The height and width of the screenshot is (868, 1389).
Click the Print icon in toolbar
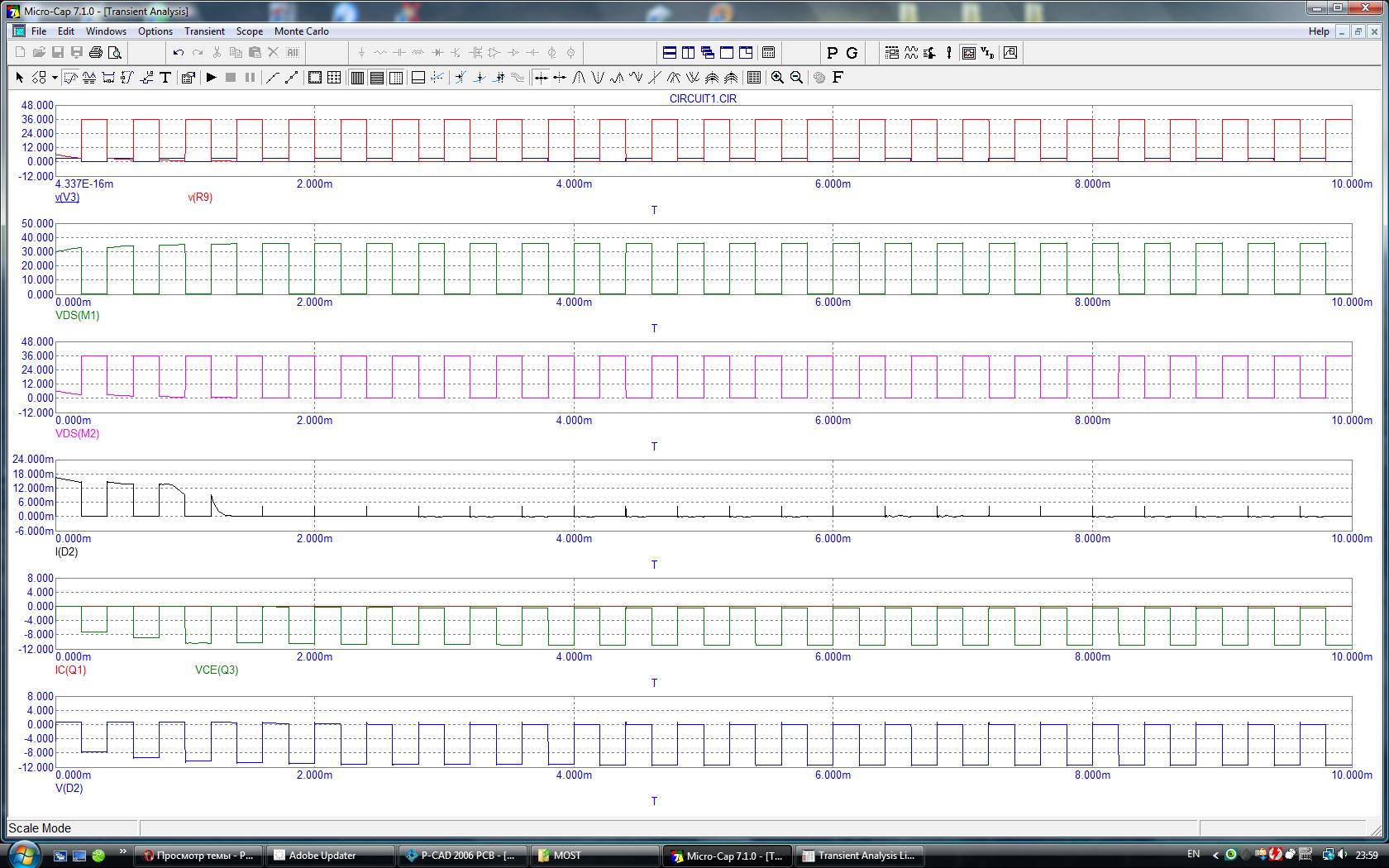coord(96,53)
